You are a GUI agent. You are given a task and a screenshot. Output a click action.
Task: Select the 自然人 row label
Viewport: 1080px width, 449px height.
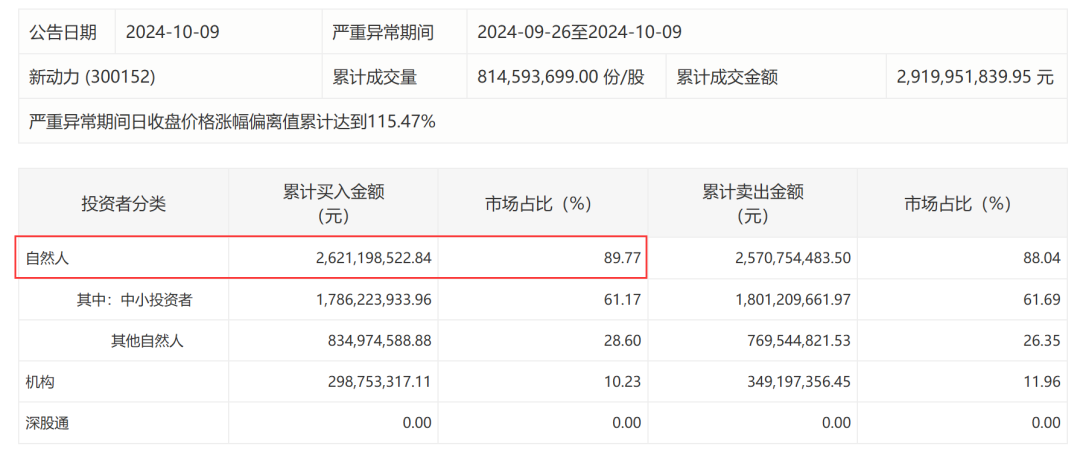pos(48,258)
